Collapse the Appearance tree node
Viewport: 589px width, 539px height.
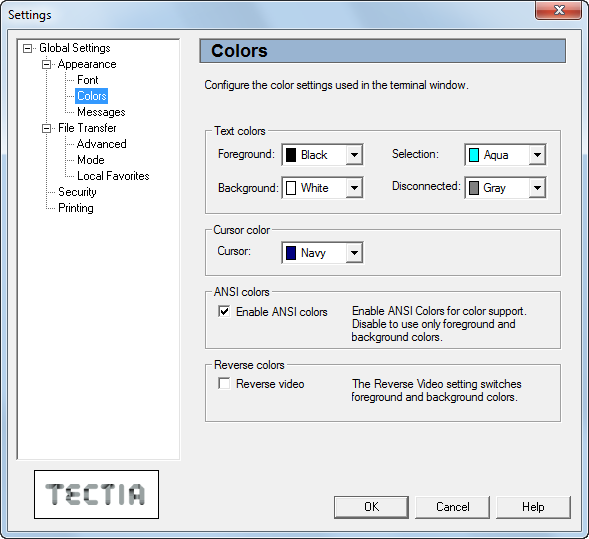point(46,65)
